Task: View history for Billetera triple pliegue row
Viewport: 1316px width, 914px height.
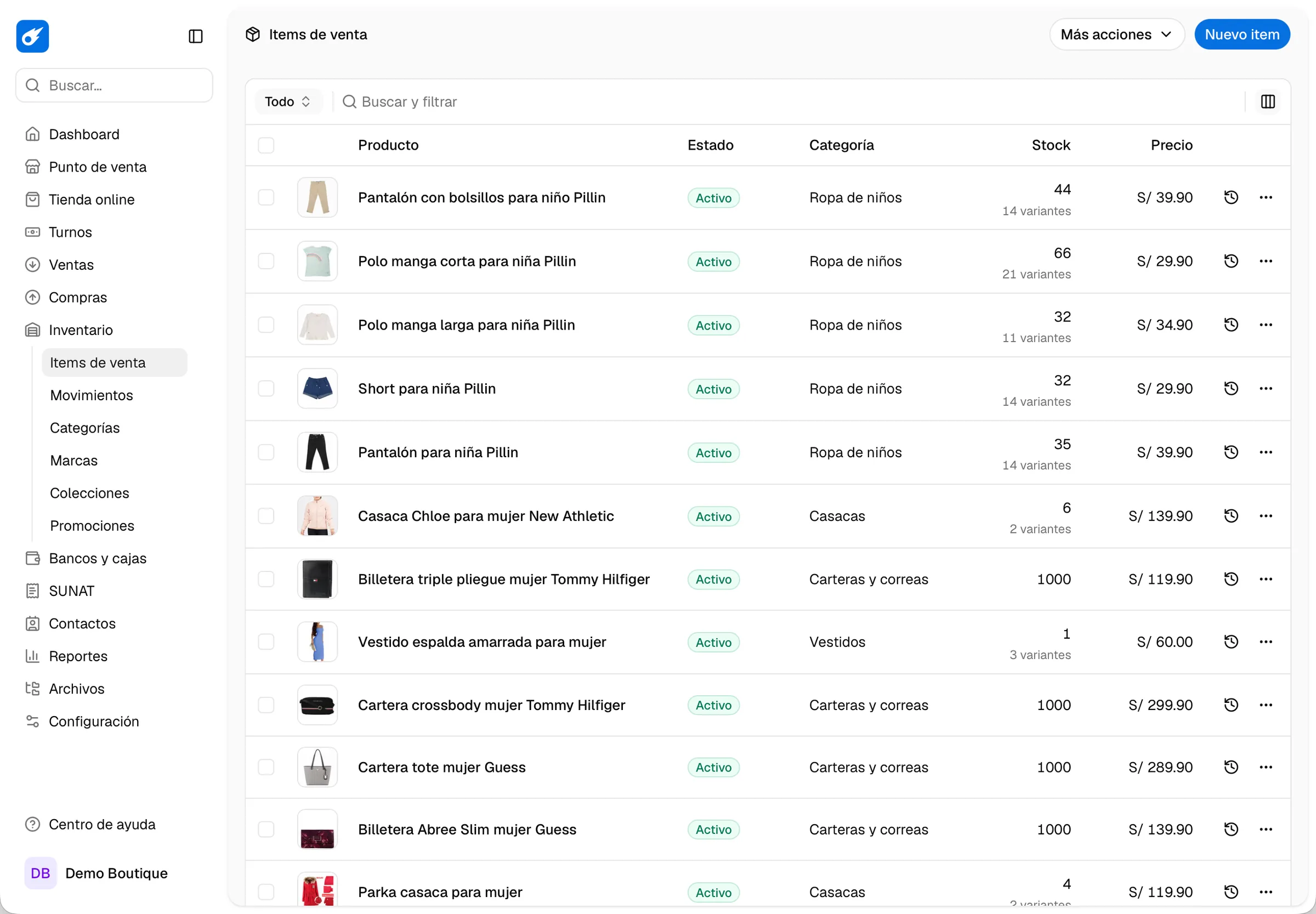Action: pyautogui.click(x=1231, y=580)
